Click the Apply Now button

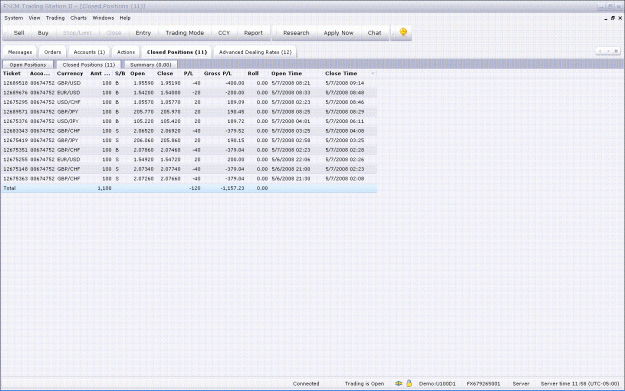tap(338, 33)
